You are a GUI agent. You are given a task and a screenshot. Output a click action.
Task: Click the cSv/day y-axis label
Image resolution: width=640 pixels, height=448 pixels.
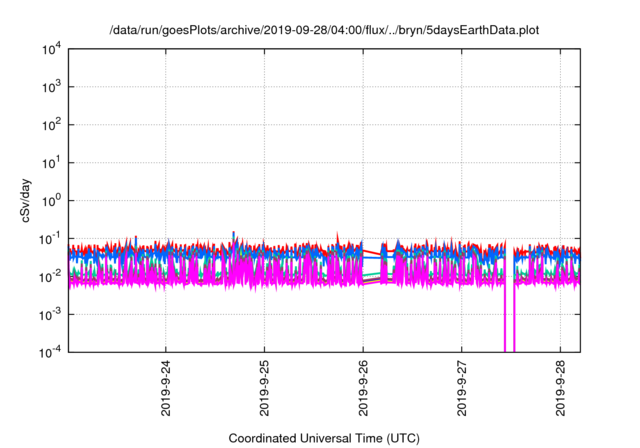click(25, 200)
